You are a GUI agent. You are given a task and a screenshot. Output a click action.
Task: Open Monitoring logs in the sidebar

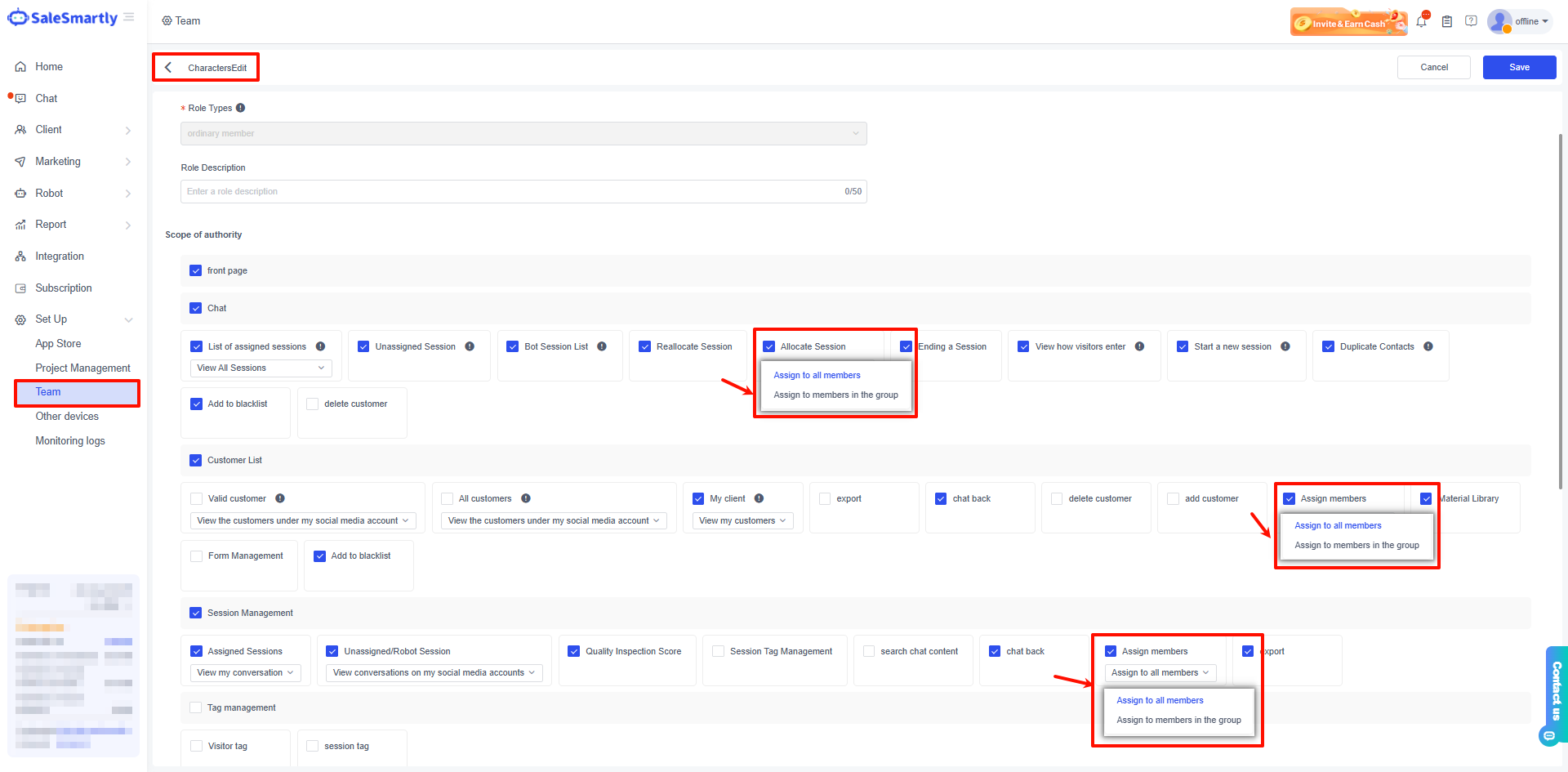click(70, 441)
